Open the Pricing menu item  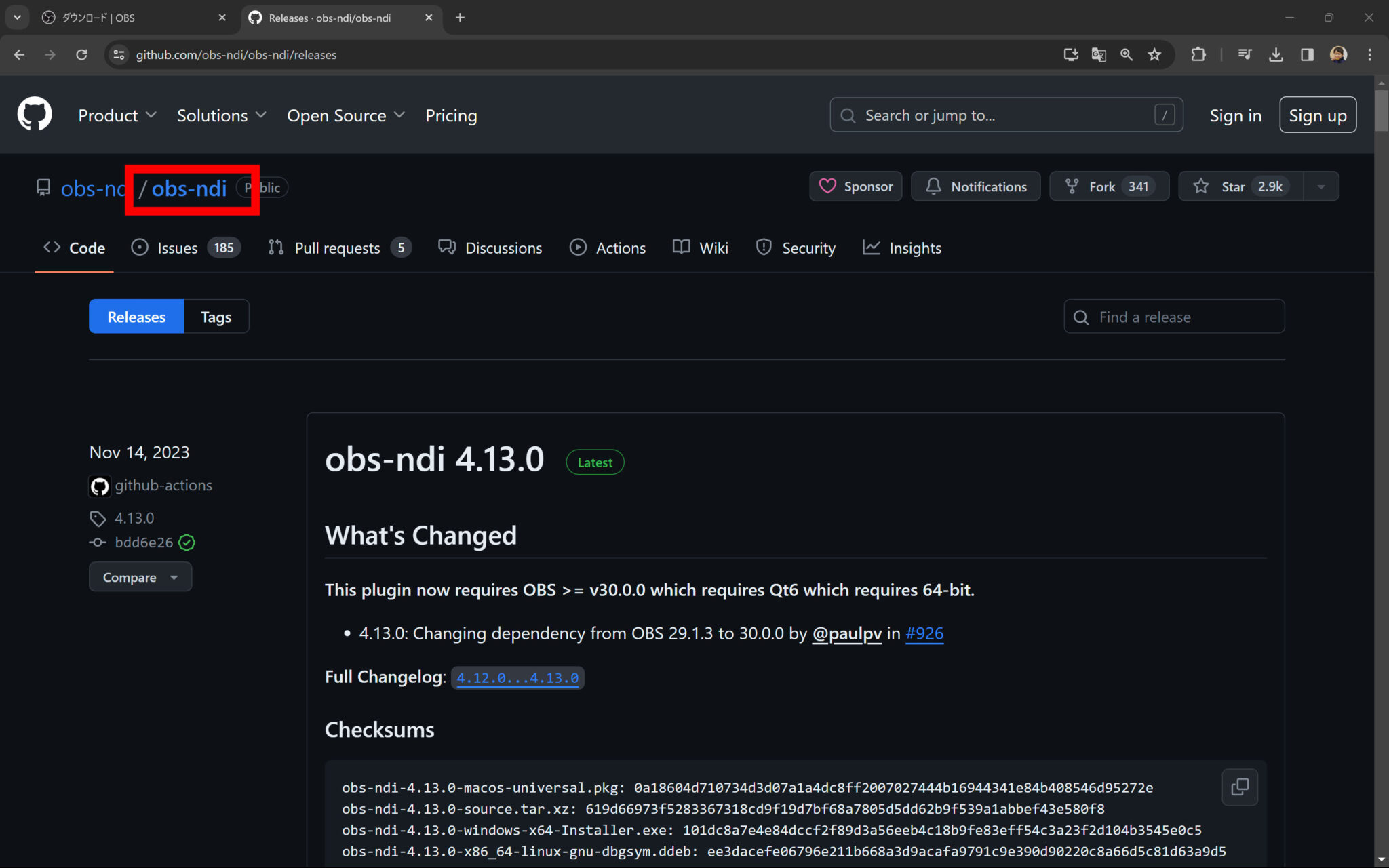[451, 115]
